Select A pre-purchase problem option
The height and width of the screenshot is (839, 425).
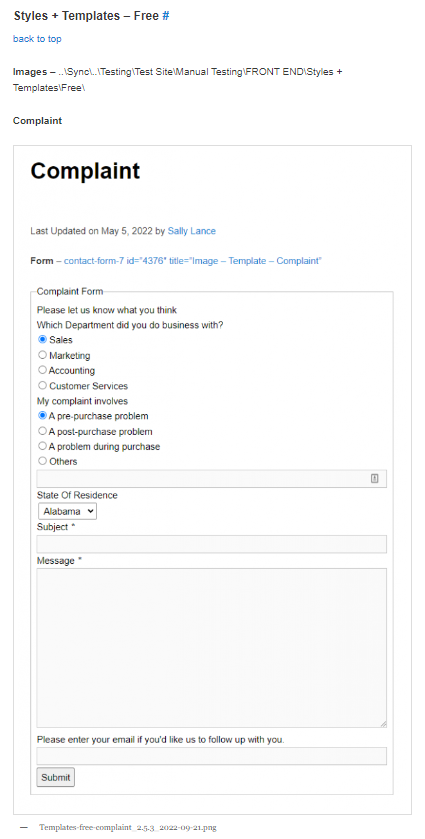[x=42, y=415]
